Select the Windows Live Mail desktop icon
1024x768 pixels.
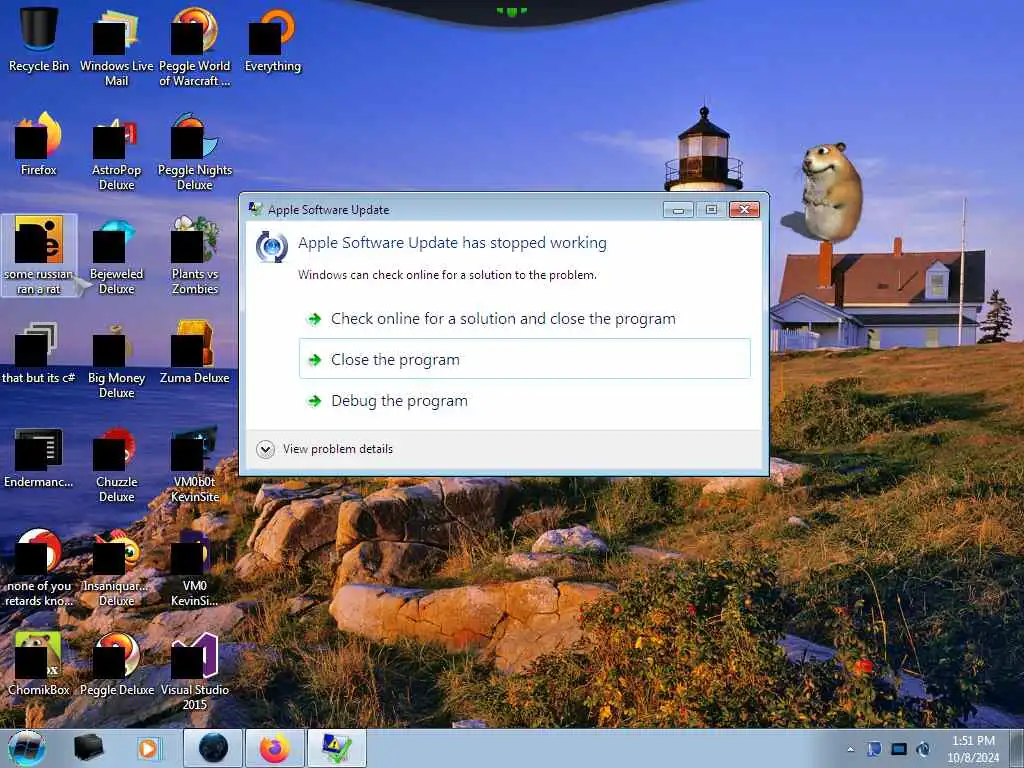pyautogui.click(x=116, y=47)
